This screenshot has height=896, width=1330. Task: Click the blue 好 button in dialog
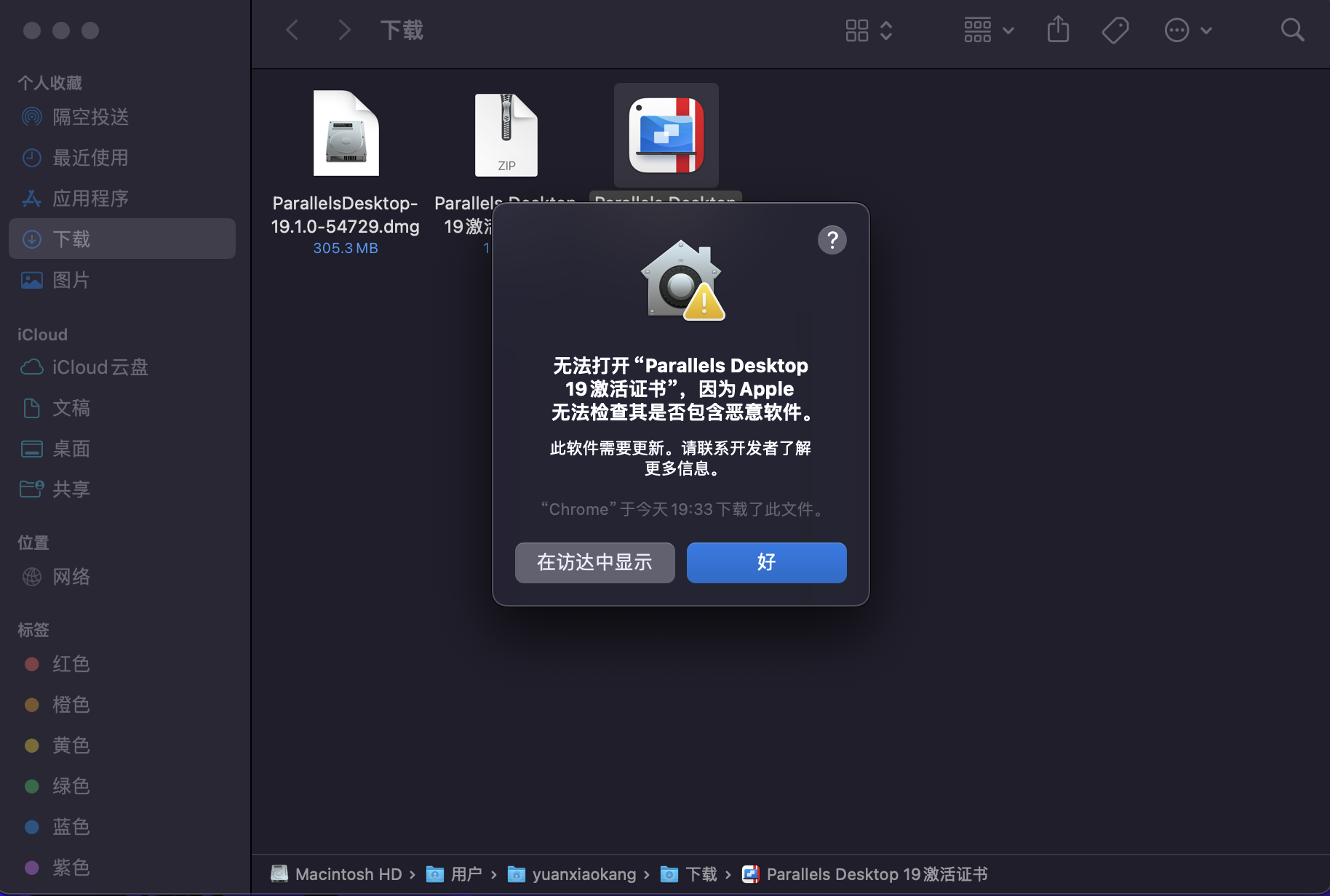[766, 562]
